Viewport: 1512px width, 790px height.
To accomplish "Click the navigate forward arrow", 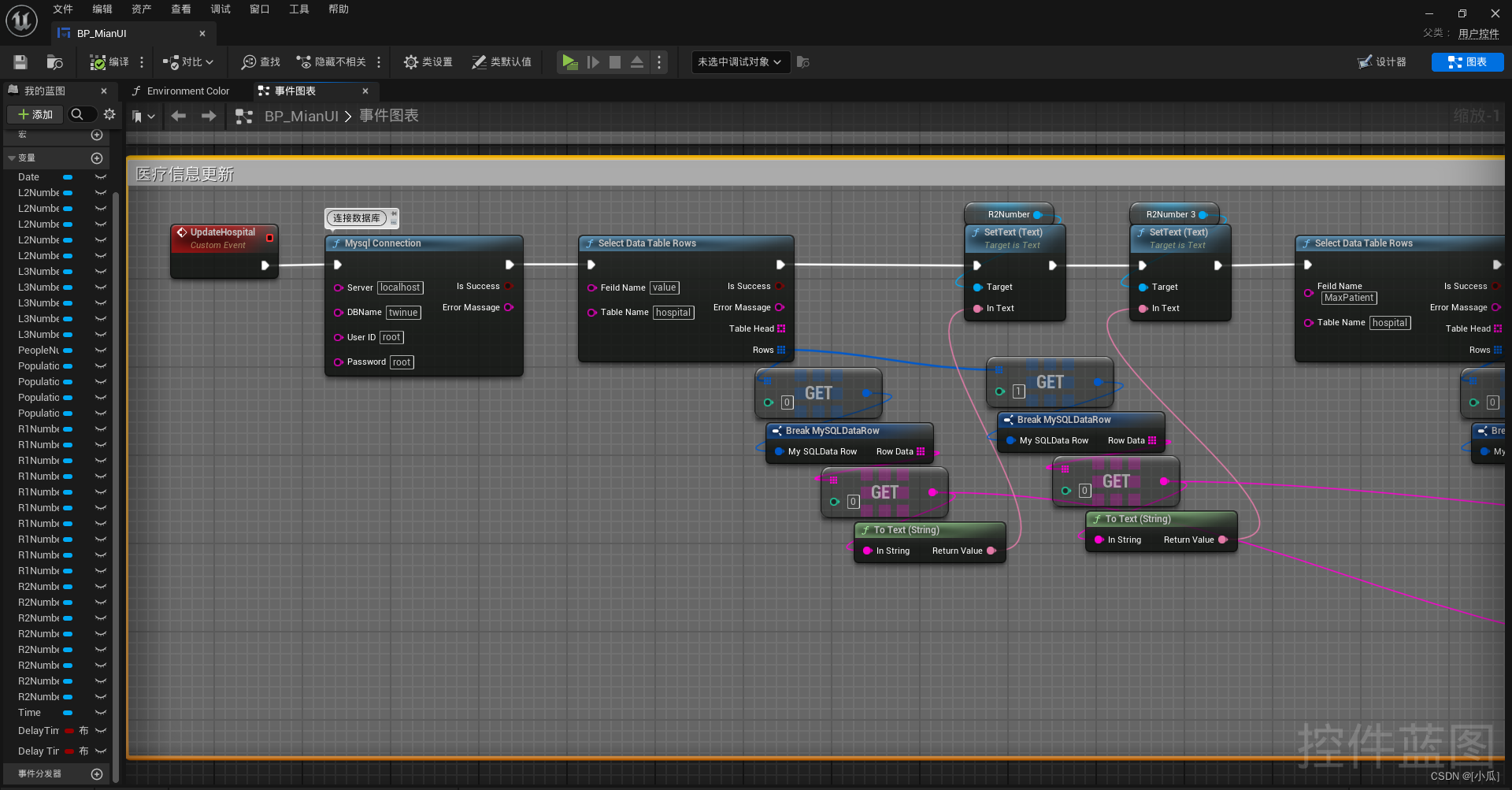I will click(x=209, y=117).
